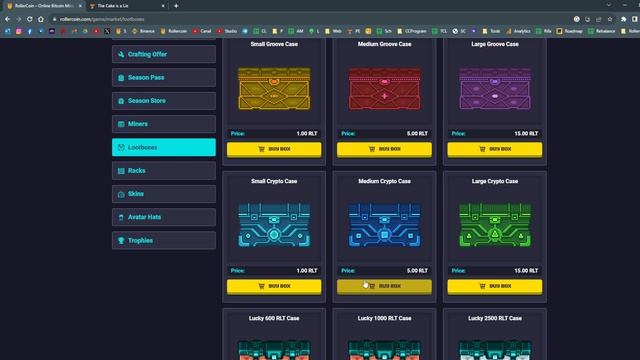Click the blue Medium Crypto Case chest image
Viewport: 640px width, 360px height.
[384, 225]
